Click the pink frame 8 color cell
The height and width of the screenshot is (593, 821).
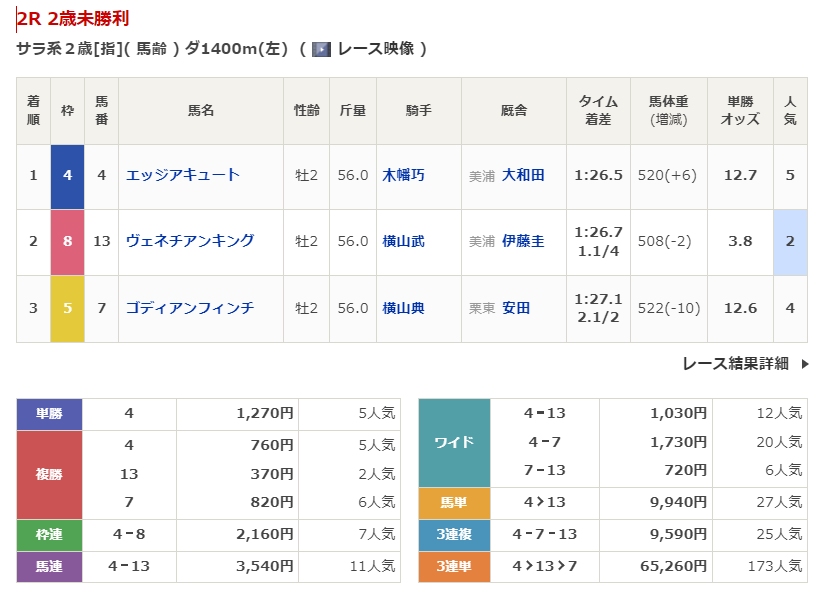tap(67, 241)
